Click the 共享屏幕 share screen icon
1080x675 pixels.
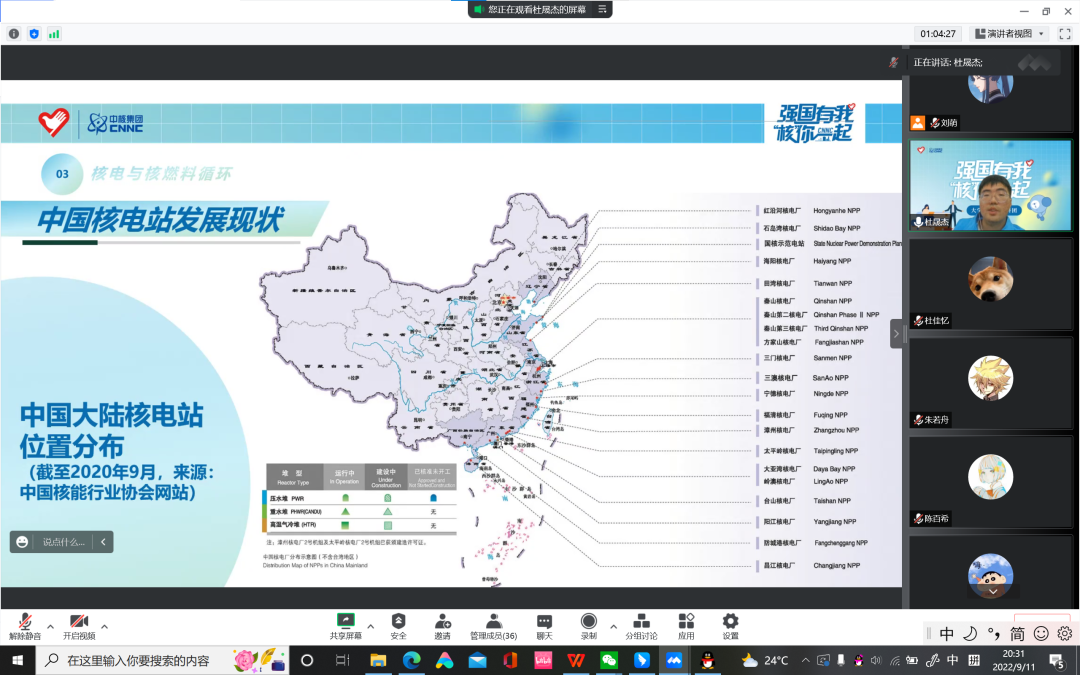(346, 624)
